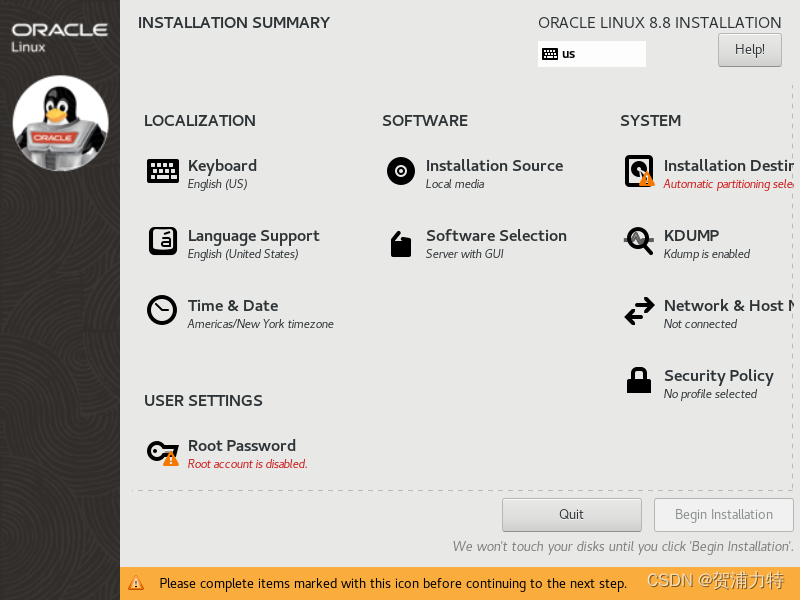Click the Quit button

point(571,515)
